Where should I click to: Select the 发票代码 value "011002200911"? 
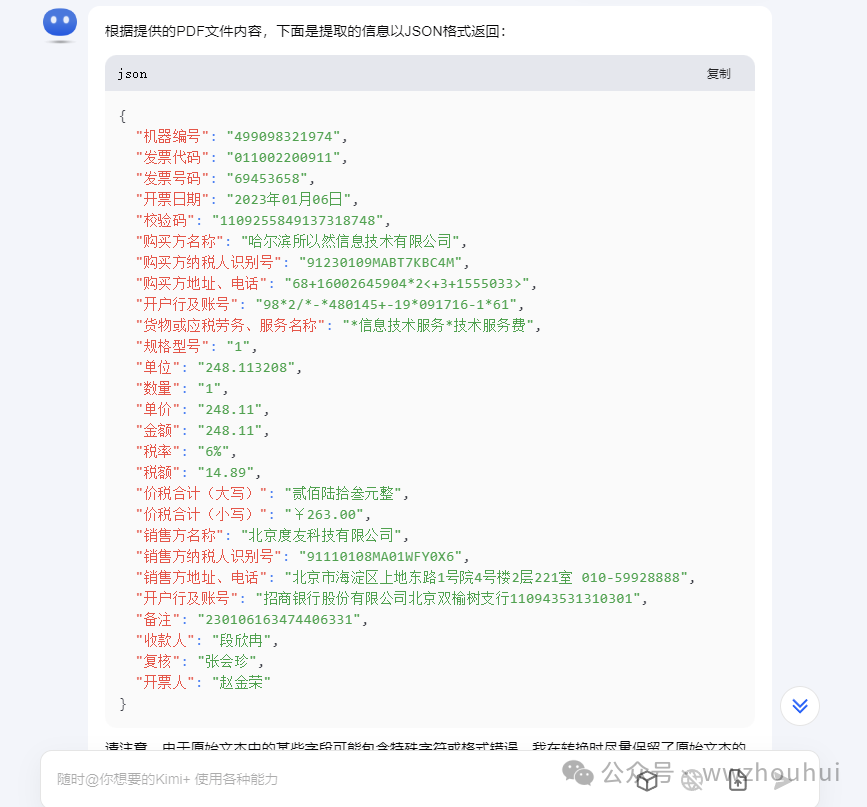point(284,158)
